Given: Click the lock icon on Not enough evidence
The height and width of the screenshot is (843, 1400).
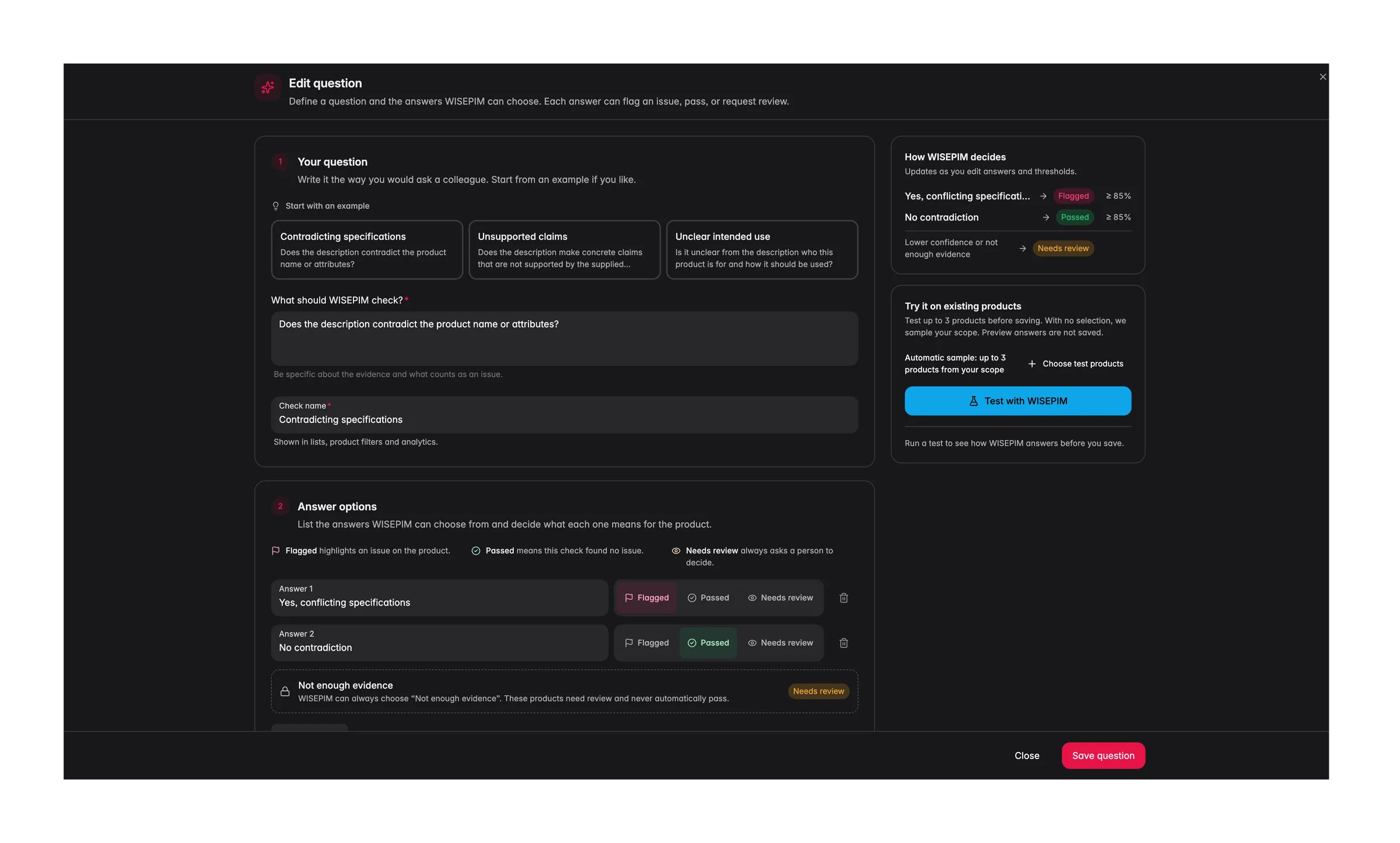Looking at the screenshot, I should (x=285, y=691).
